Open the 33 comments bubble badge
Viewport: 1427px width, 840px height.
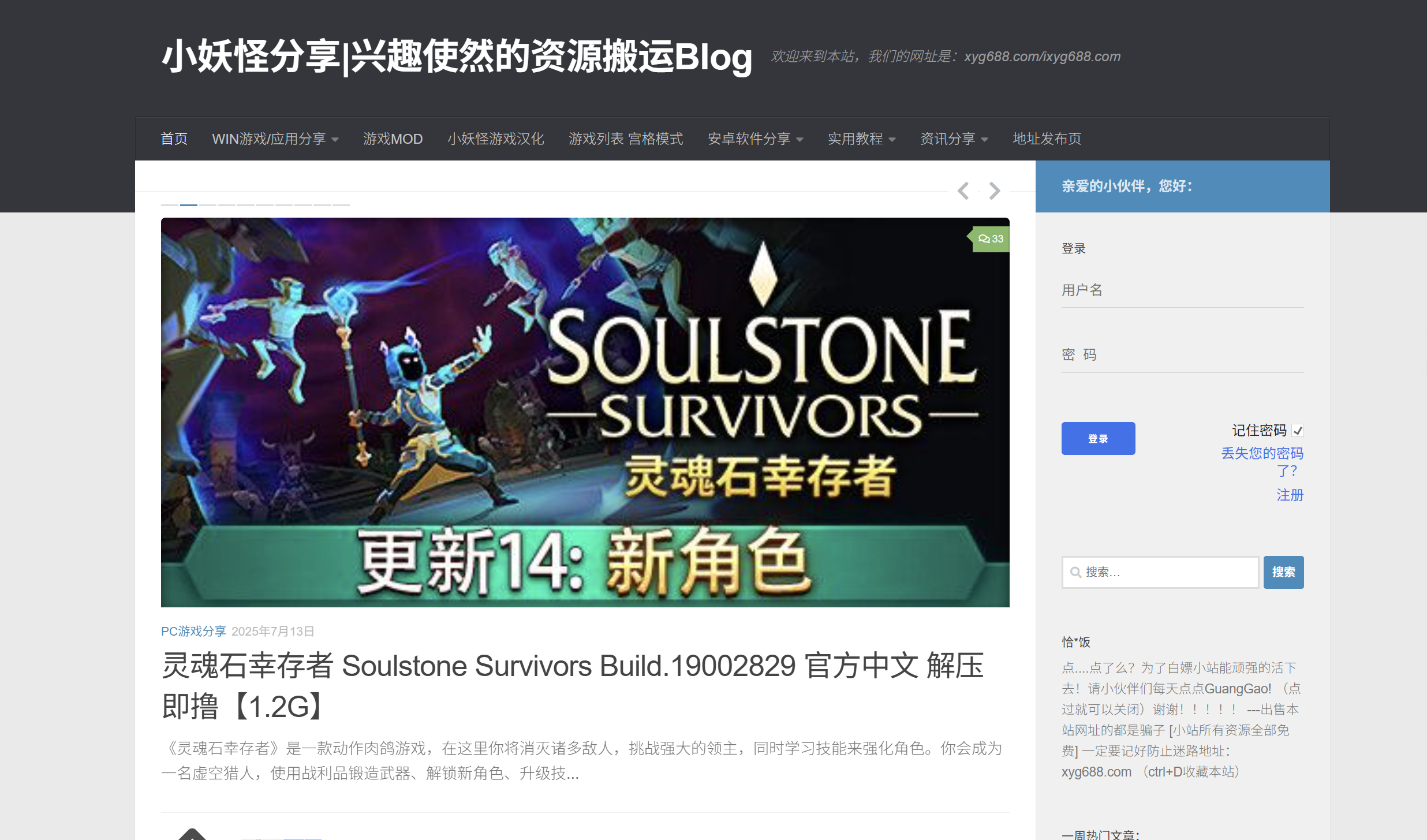click(x=991, y=239)
